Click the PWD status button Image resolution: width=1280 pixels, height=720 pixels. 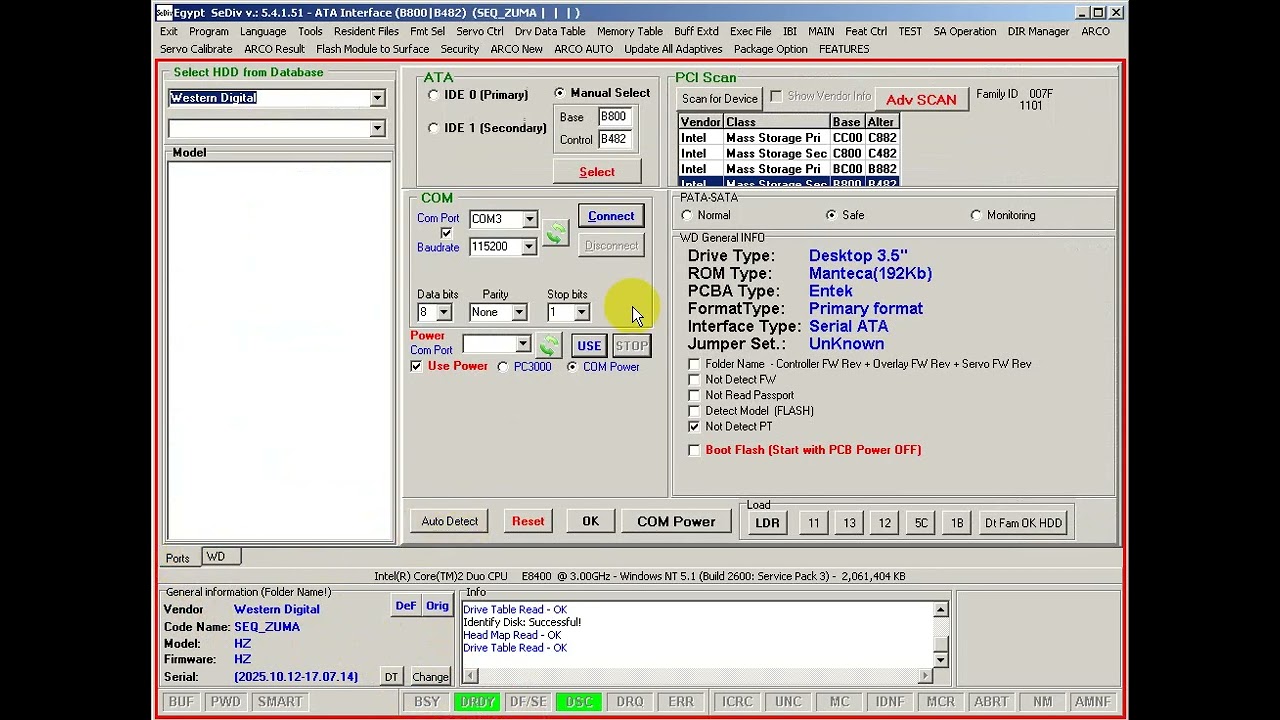click(x=225, y=702)
